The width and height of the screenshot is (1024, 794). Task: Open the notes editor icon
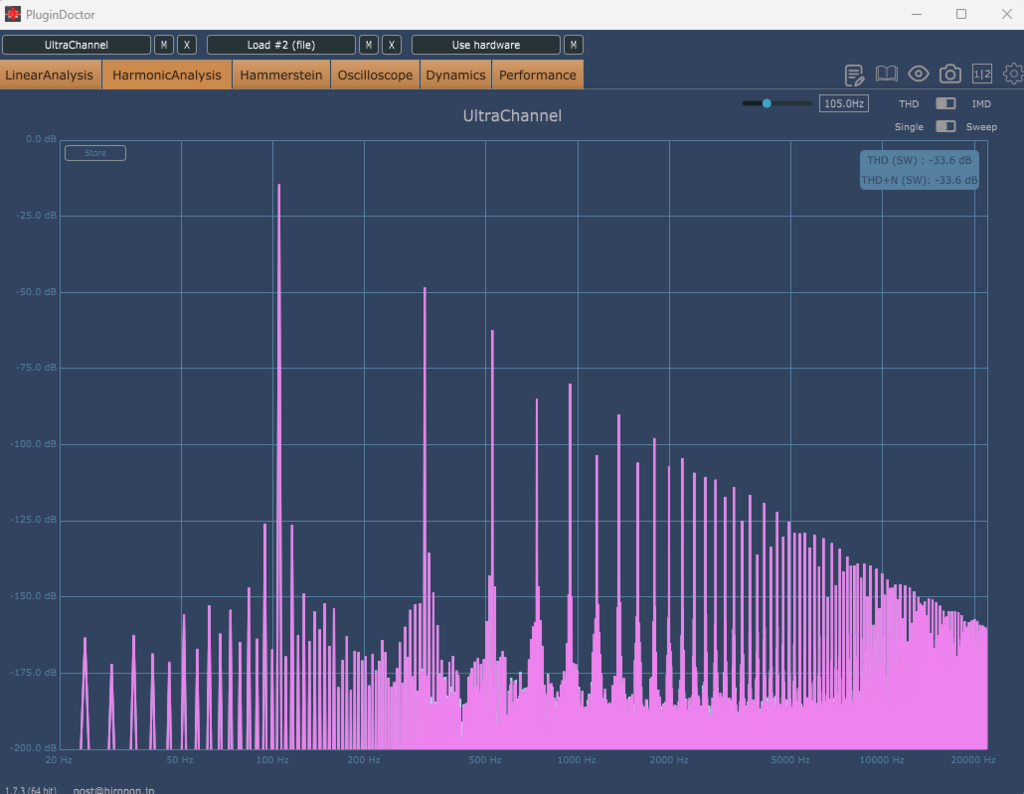point(854,74)
